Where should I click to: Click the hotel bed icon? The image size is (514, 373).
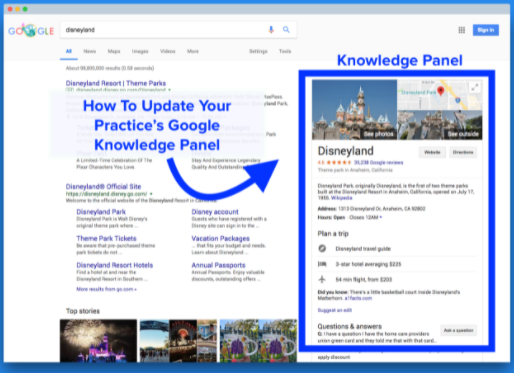click(x=322, y=264)
